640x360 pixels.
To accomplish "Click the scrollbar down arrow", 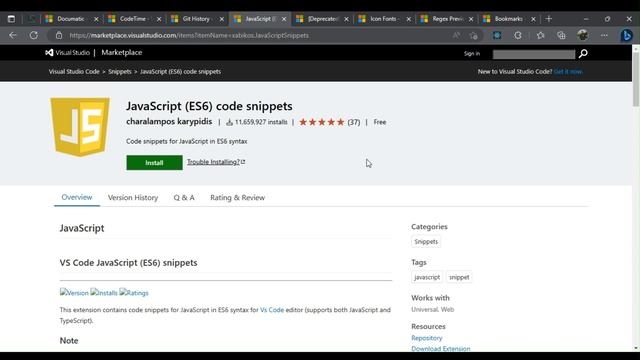I will pyautogui.click(x=636, y=348).
